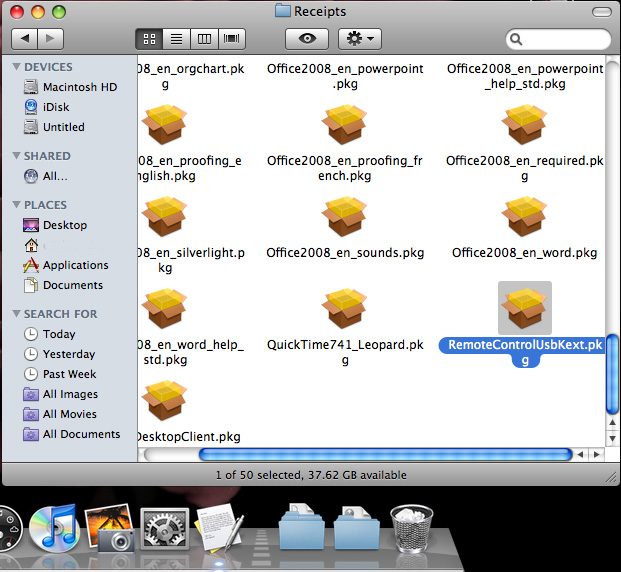Image resolution: width=621 pixels, height=572 pixels.
Task: Open the Documents stack in the Dock
Action: (301, 527)
